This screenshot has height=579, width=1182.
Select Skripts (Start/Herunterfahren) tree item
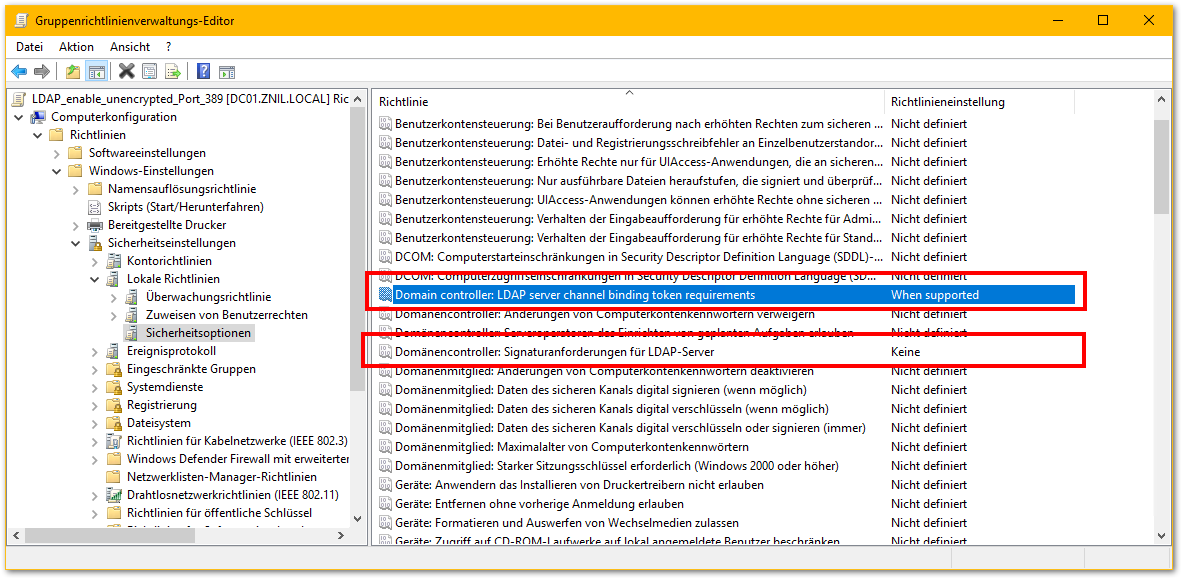[x=185, y=207]
